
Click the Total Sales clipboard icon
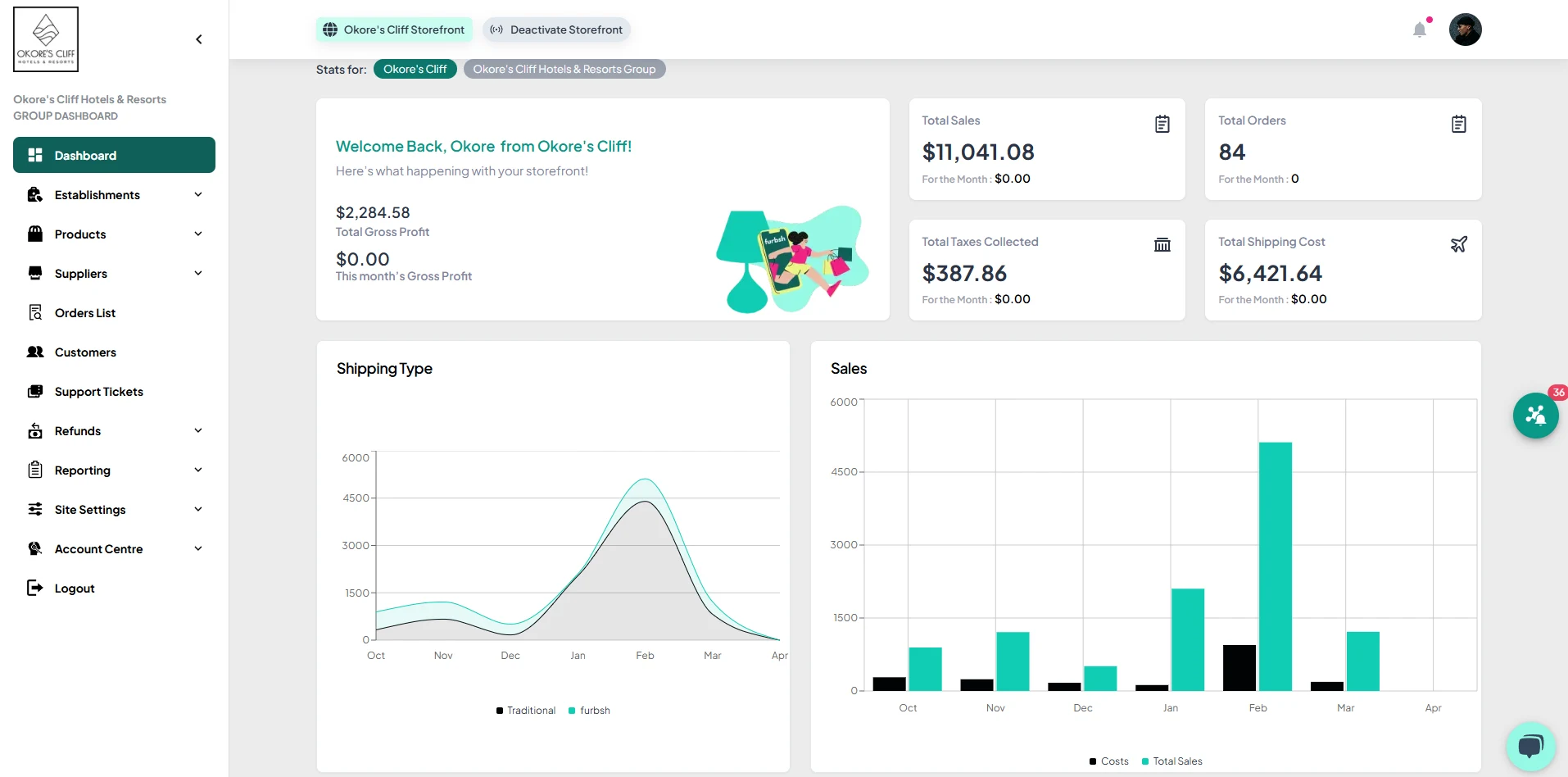pos(1162,125)
